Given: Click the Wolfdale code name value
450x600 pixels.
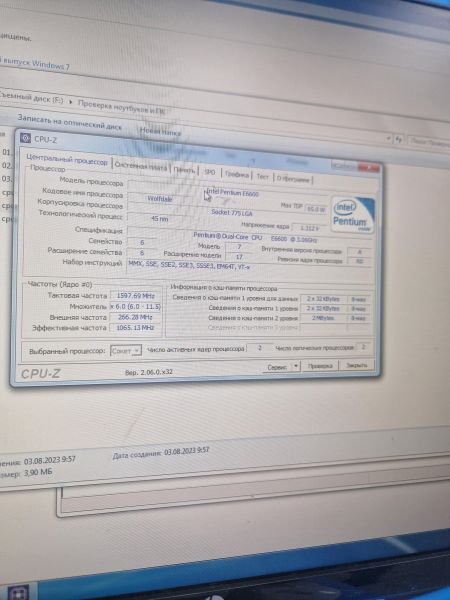Looking at the screenshot, I should [x=160, y=199].
